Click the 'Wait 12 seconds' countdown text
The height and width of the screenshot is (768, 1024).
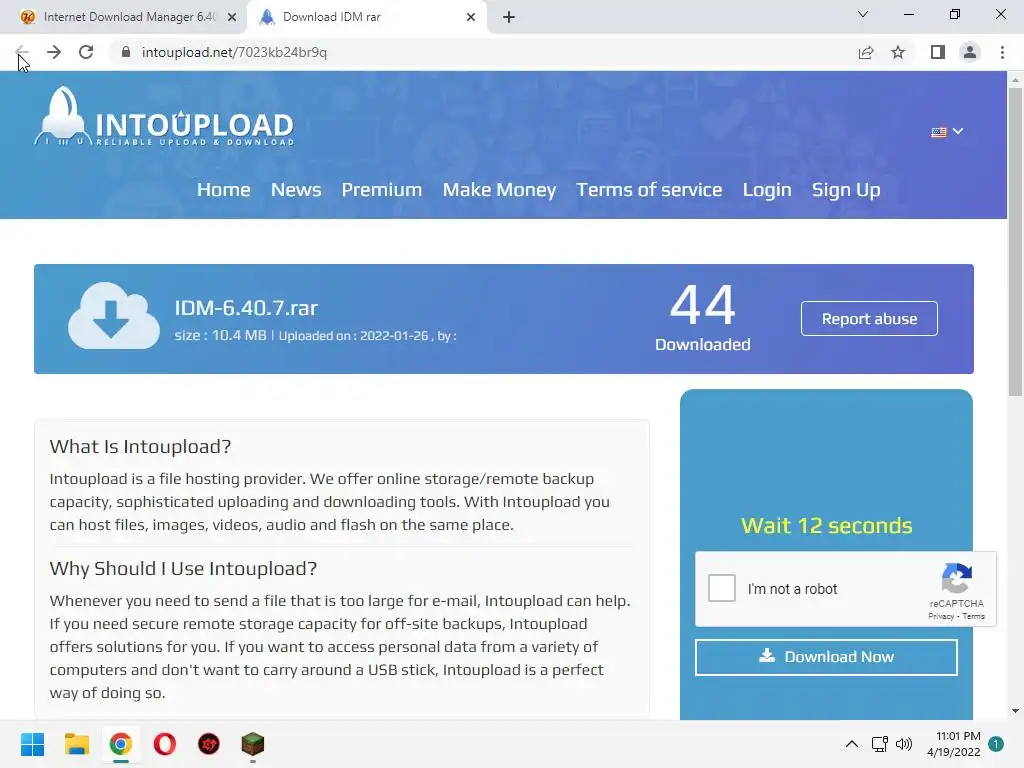(826, 526)
